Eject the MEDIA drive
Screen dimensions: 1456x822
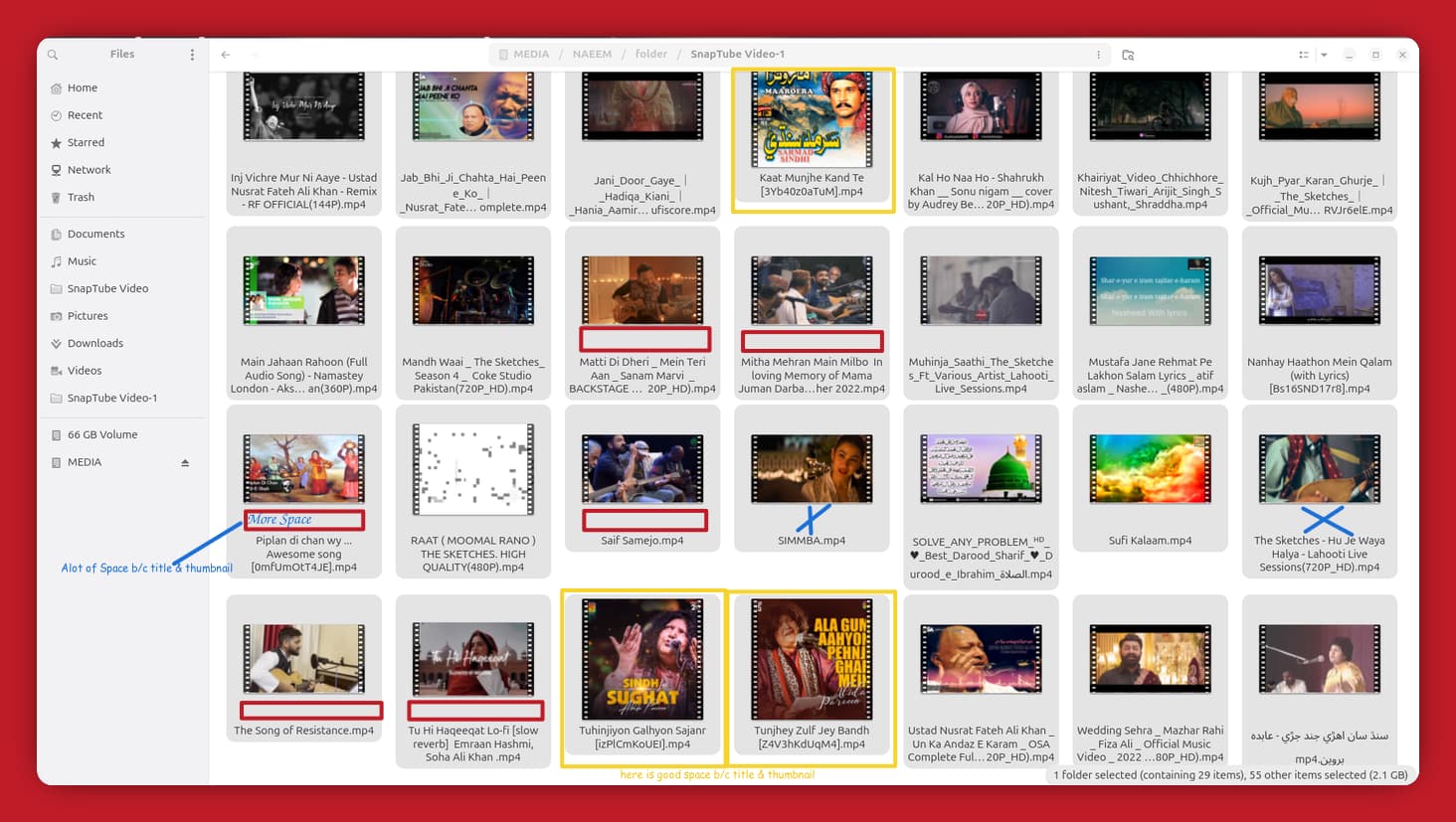point(185,463)
